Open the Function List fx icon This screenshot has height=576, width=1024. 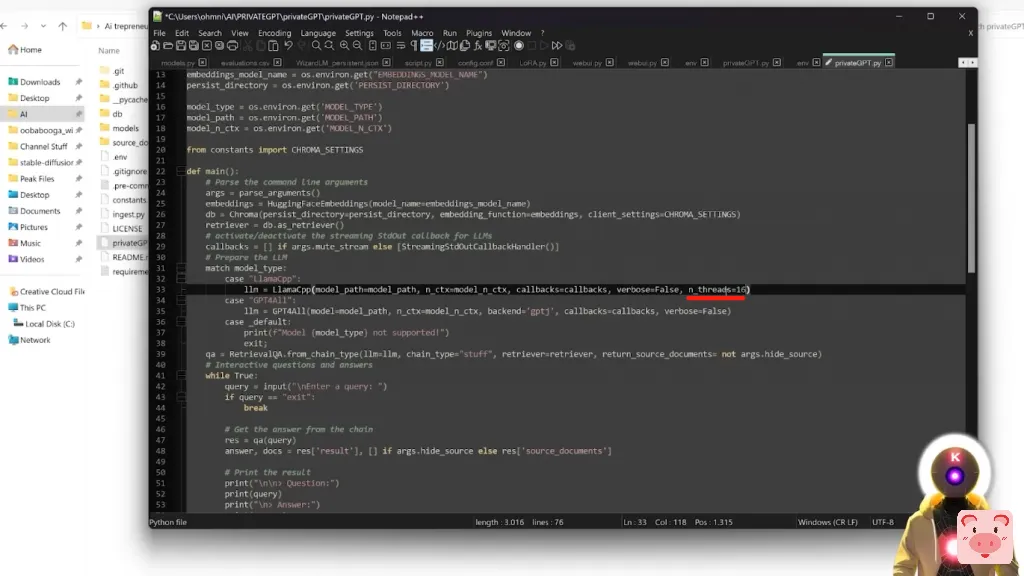(478, 46)
